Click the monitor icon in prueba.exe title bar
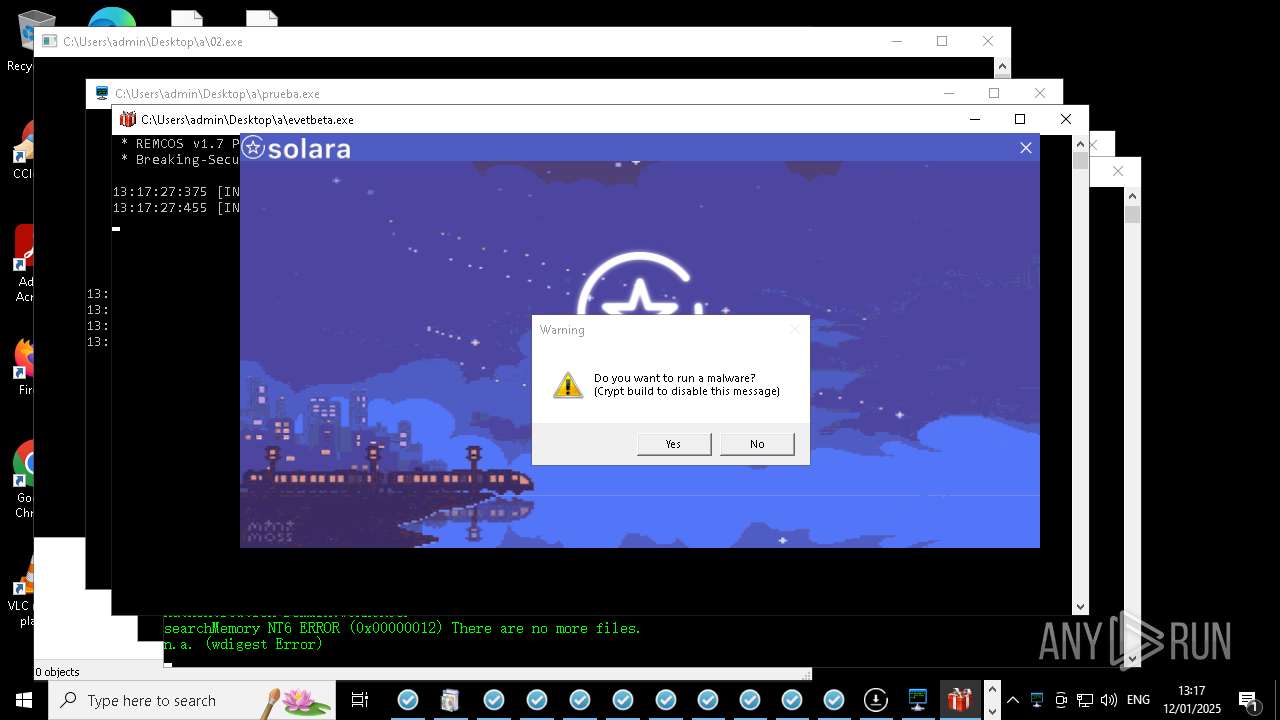This screenshot has height=720, width=1280. coord(101,93)
